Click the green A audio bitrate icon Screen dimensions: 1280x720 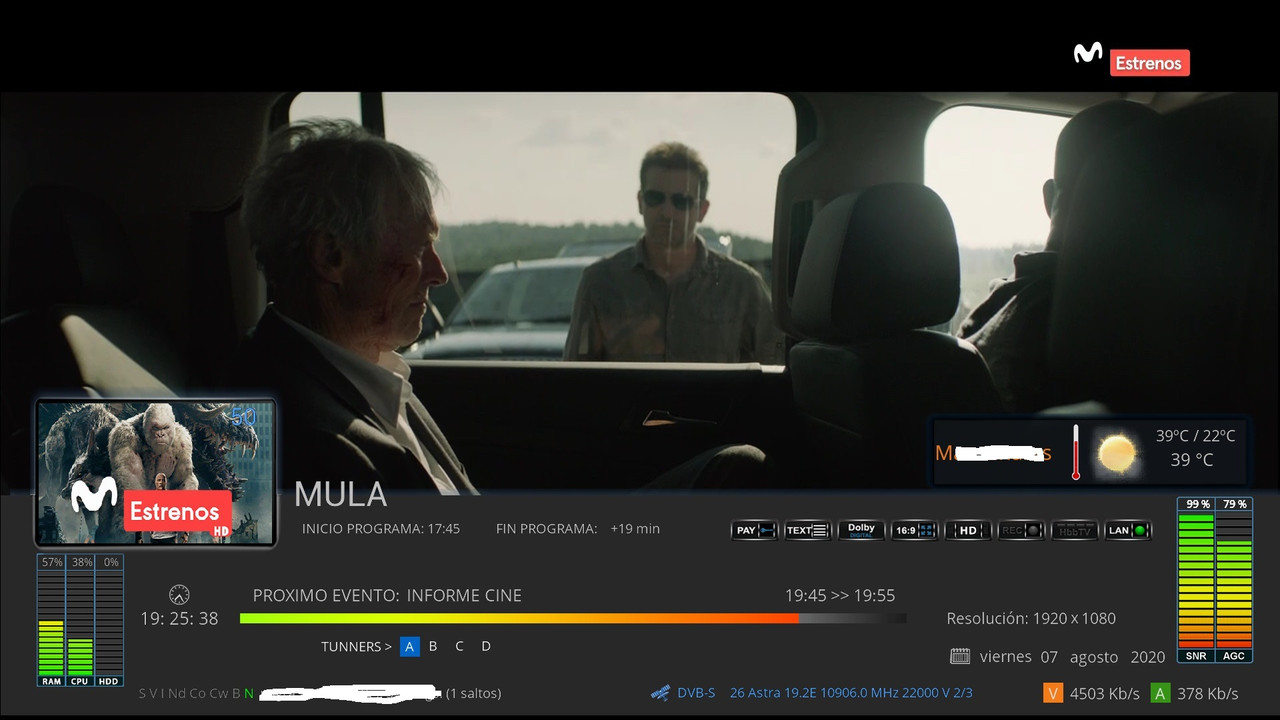point(1160,693)
